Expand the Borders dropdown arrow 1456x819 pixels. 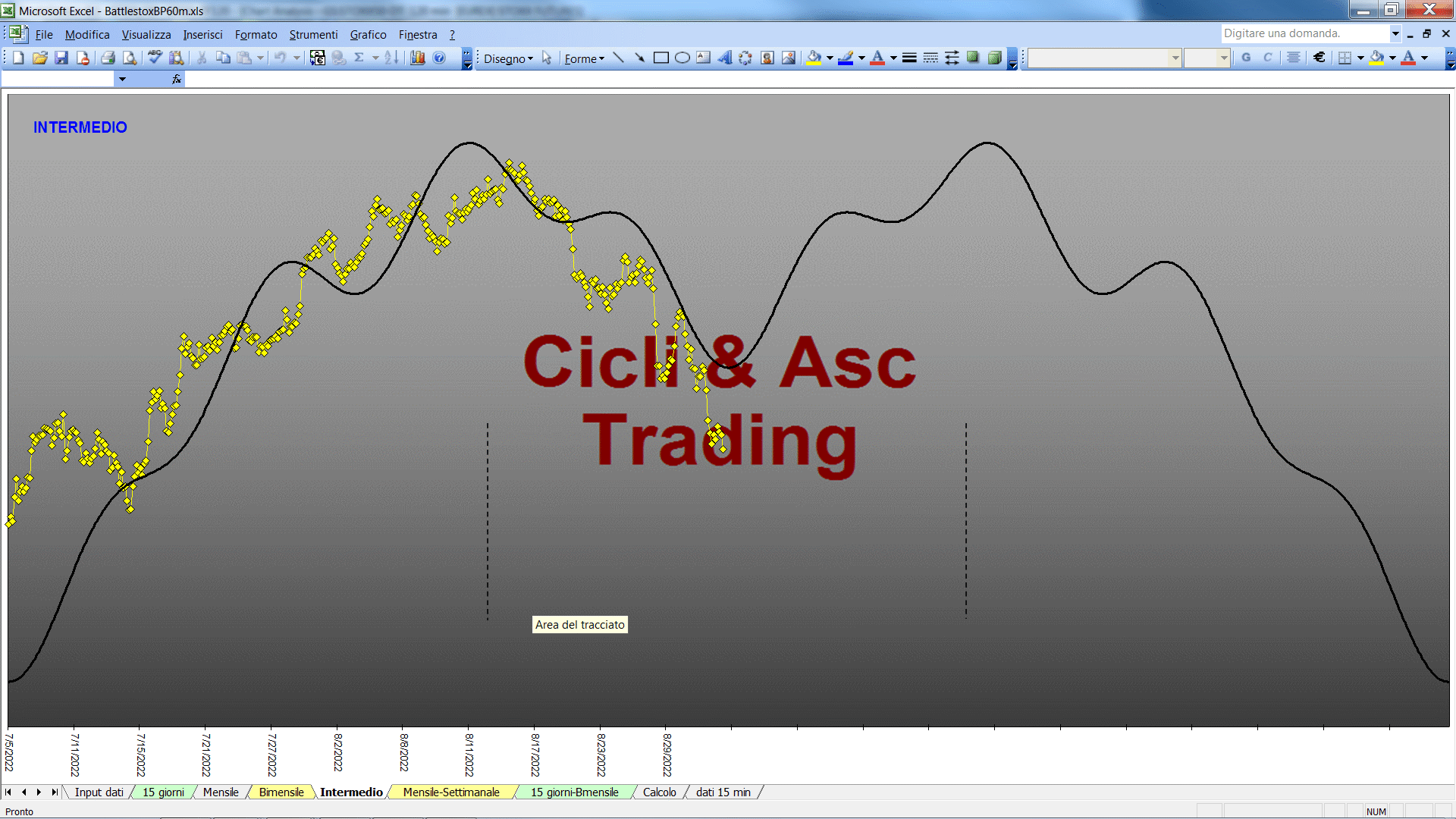point(1360,58)
